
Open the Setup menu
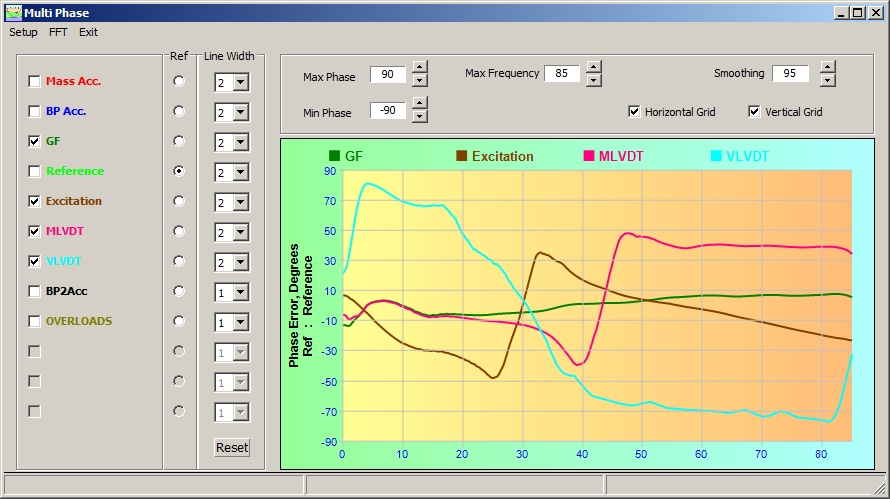tap(23, 32)
